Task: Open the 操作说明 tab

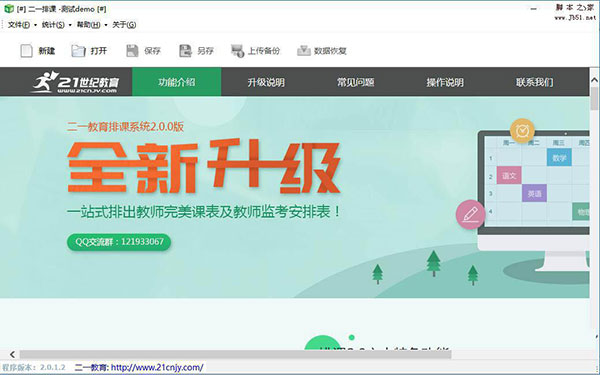Action: (445, 82)
